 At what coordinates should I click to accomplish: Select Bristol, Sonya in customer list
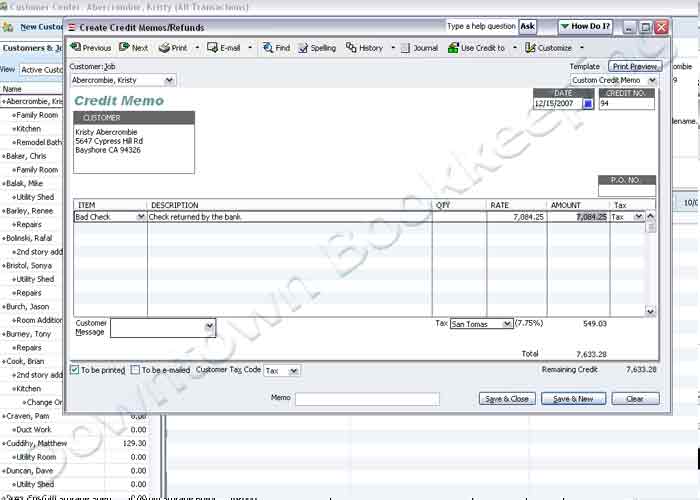coord(29,266)
